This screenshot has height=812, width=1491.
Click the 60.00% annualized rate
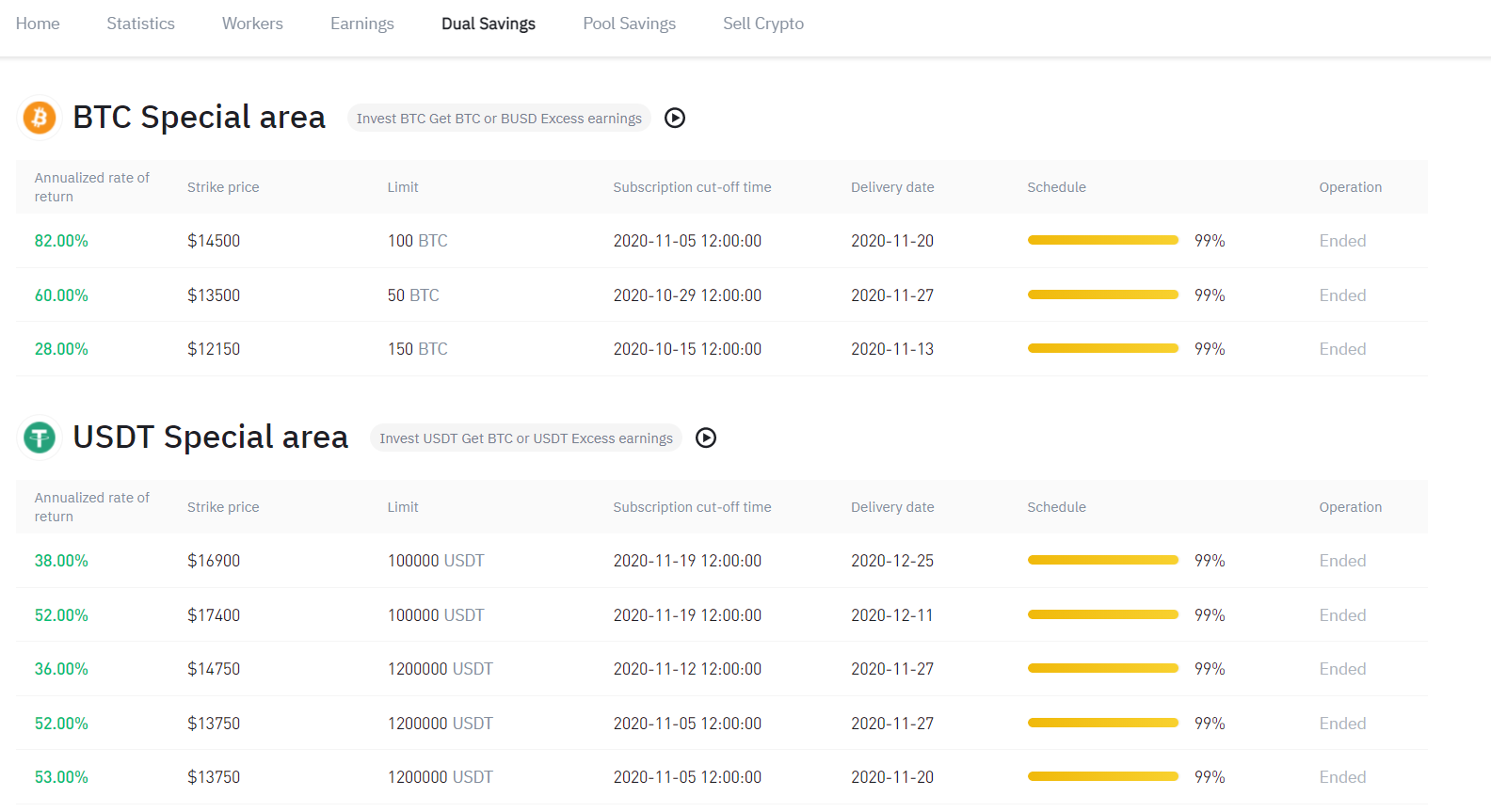(61, 295)
